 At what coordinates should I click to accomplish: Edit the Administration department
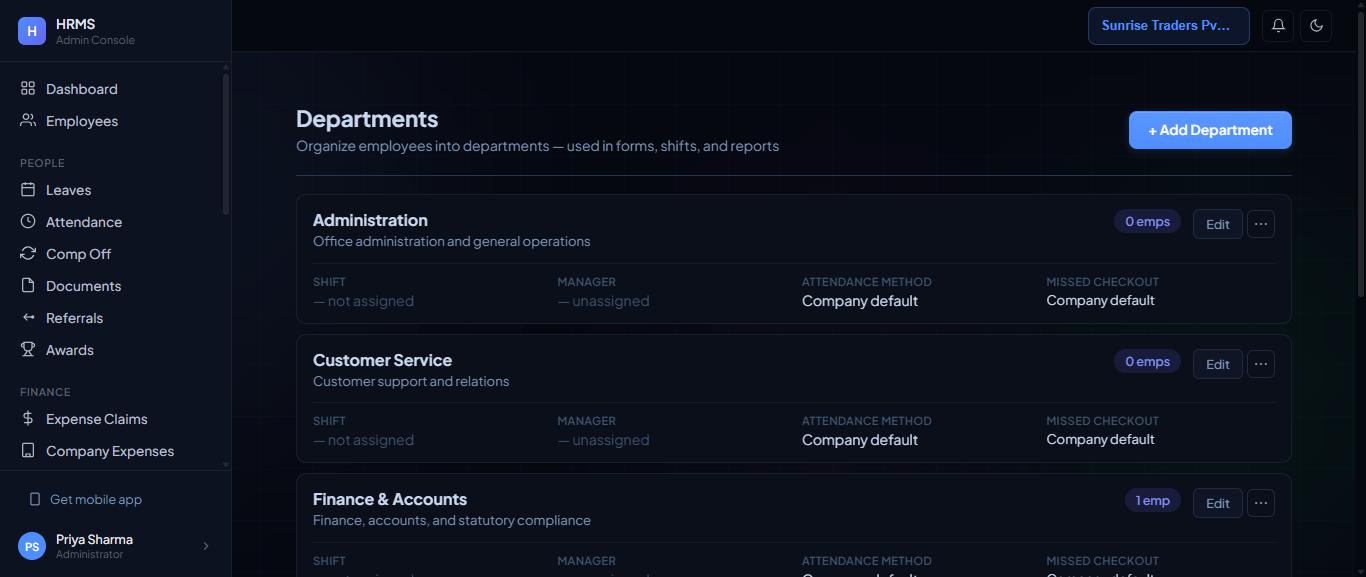click(1218, 224)
